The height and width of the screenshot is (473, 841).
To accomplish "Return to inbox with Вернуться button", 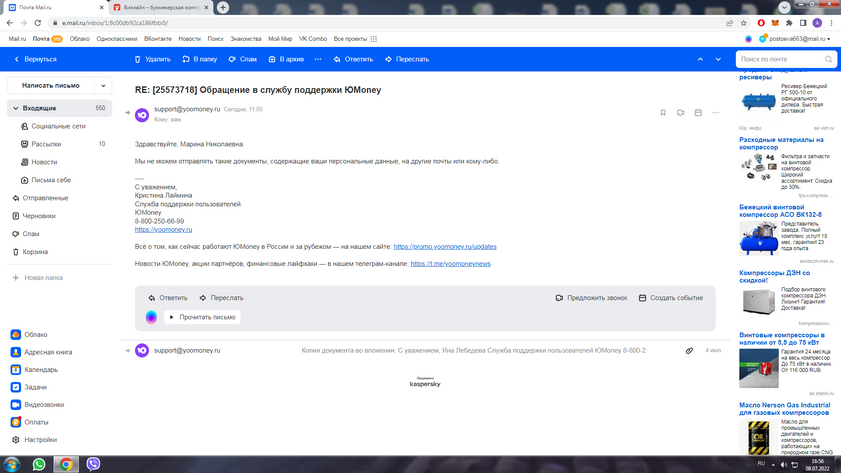I will (x=35, y=60).
